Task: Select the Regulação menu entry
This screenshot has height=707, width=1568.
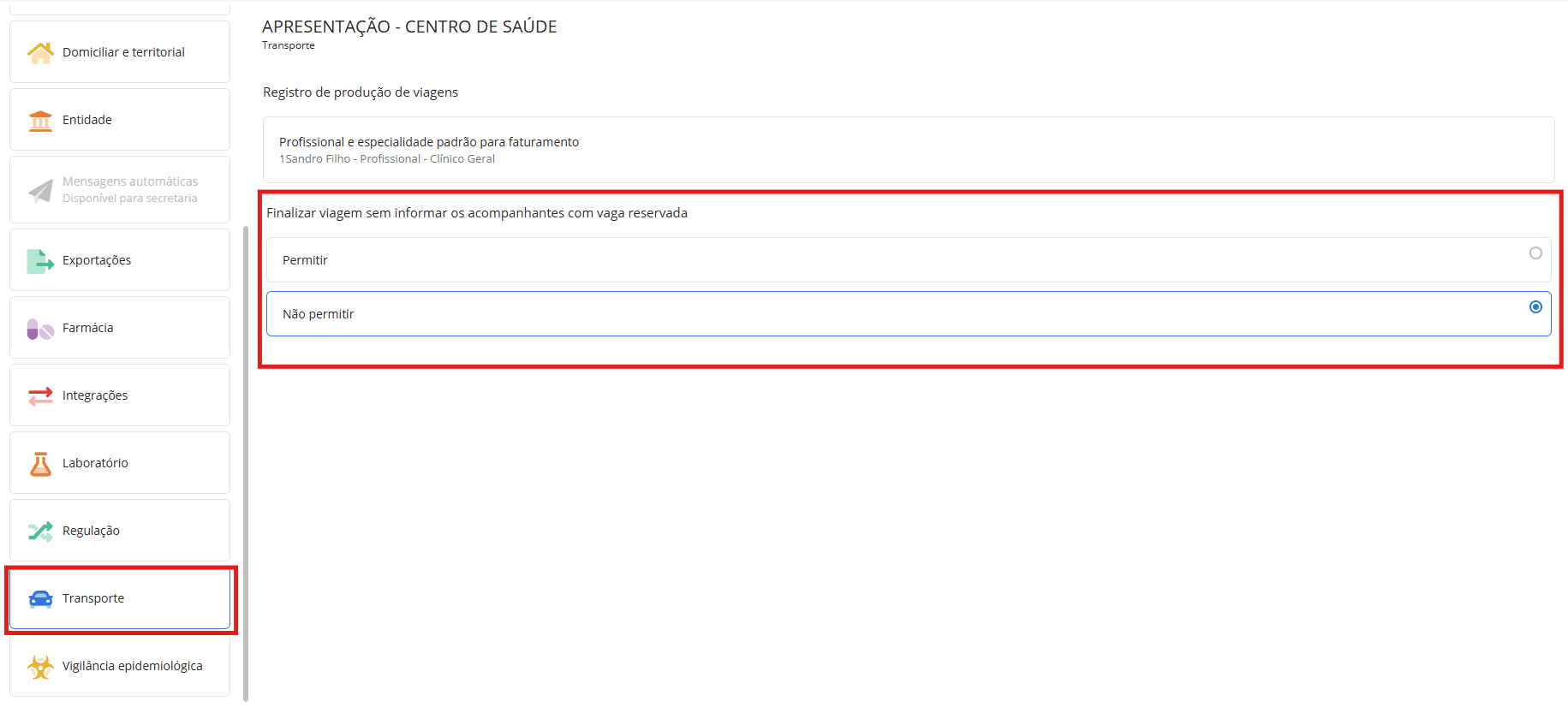Action: coord(120,531)
